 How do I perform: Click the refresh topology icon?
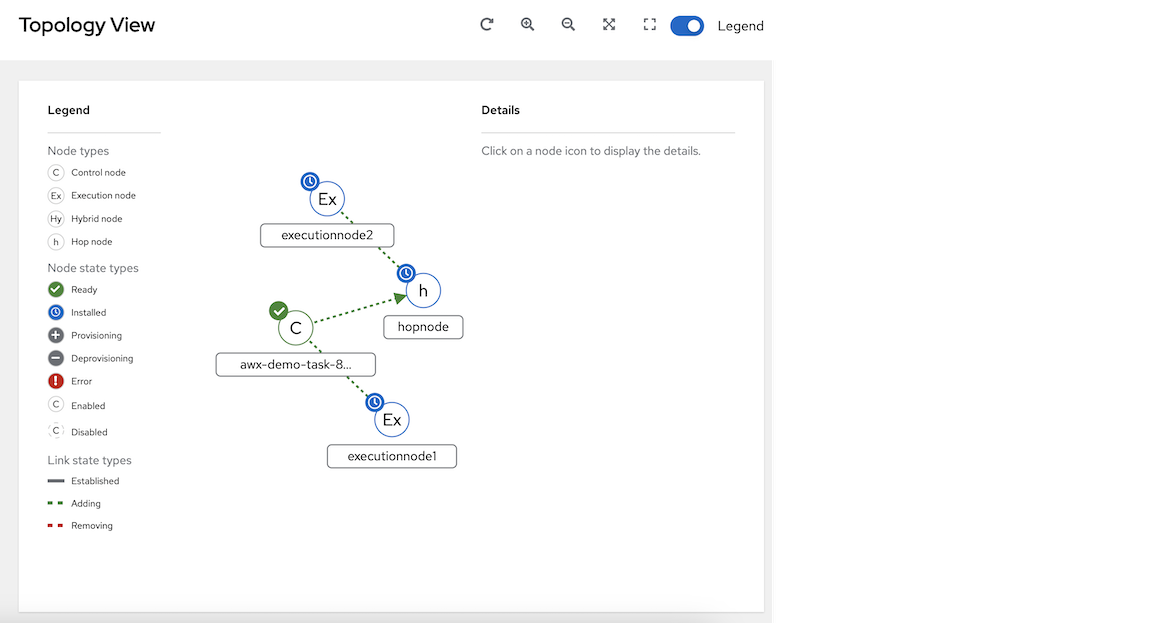[x=487, y=25]
